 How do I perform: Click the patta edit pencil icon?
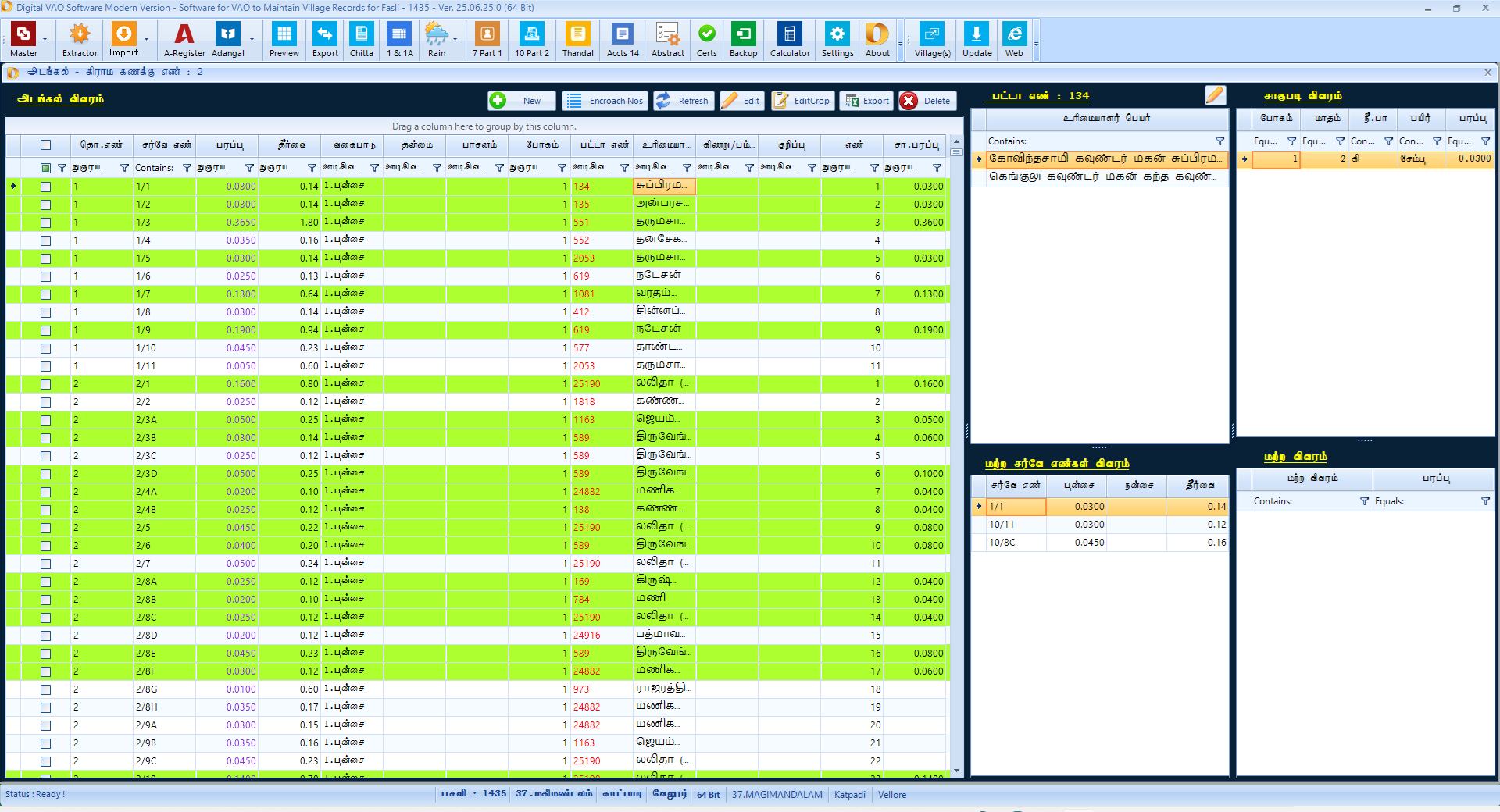pos(1215,95)
